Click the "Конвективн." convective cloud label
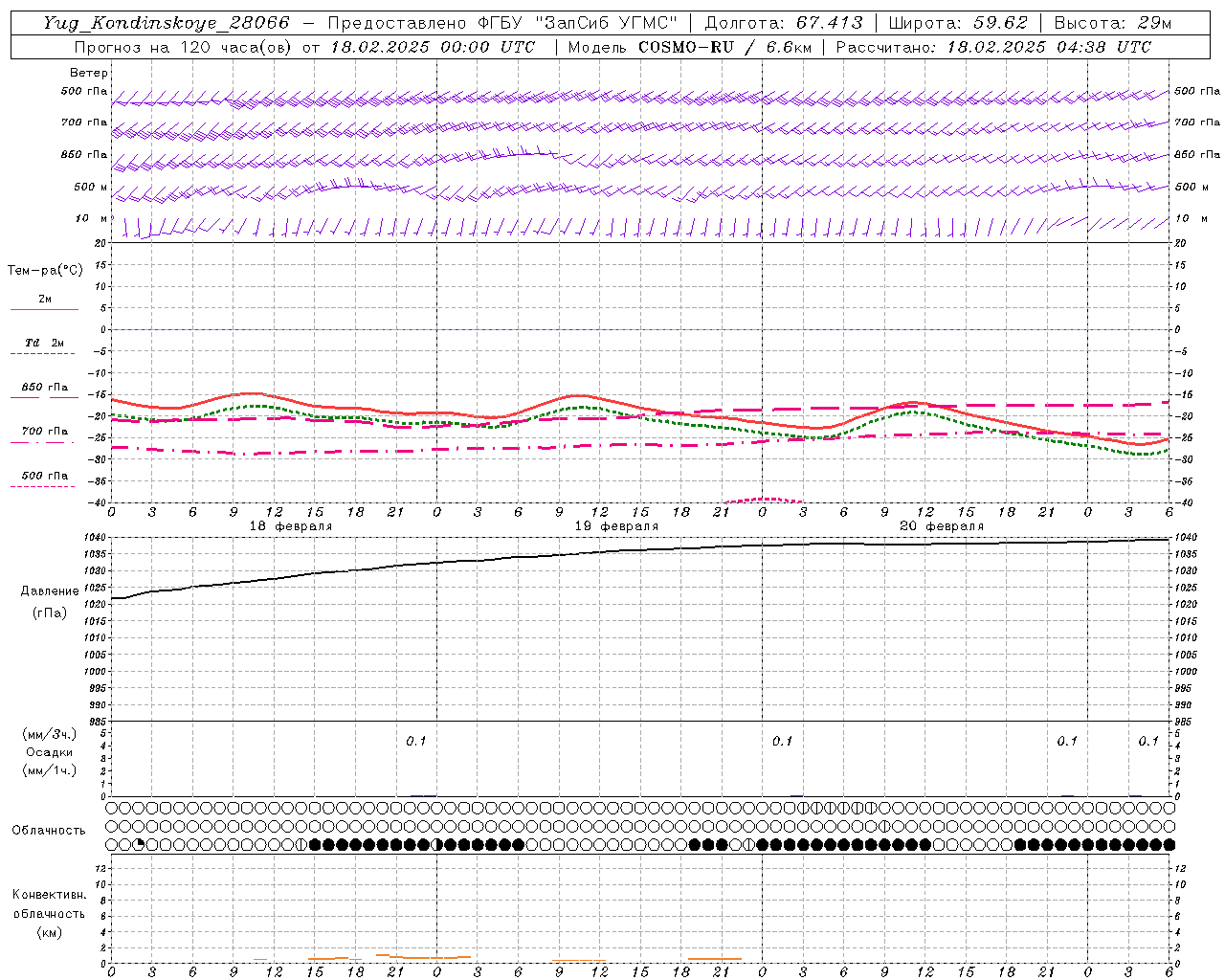1225x980 pixels. pyautogui.click(x=49, y=895)
